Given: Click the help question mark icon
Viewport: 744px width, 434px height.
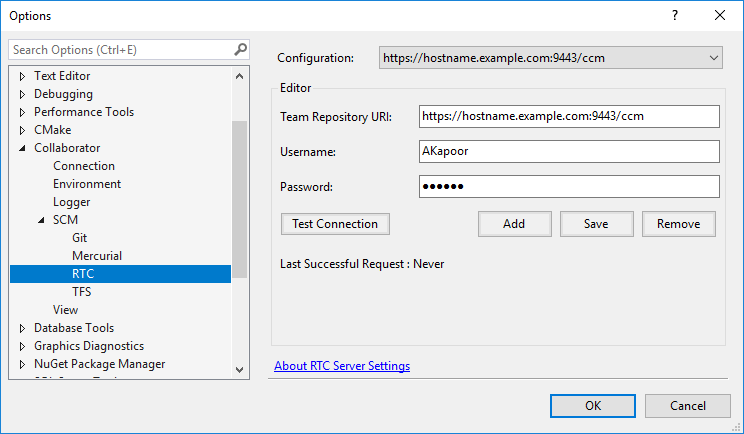Looking at the screenshot, I should 674,15.
